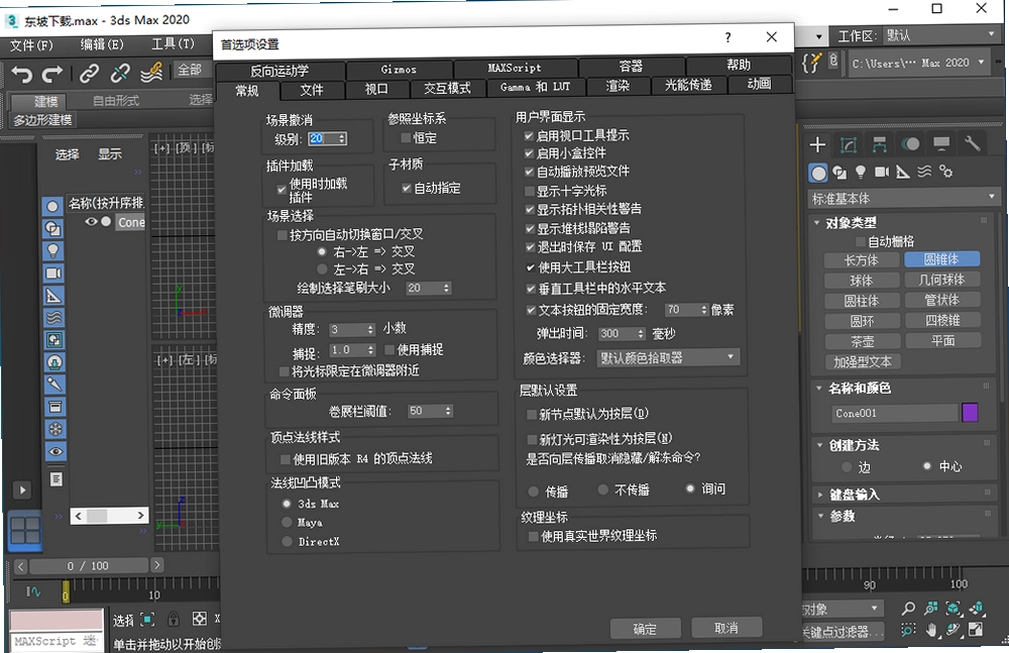Select the Lights category bulb icon

(860, 172)
